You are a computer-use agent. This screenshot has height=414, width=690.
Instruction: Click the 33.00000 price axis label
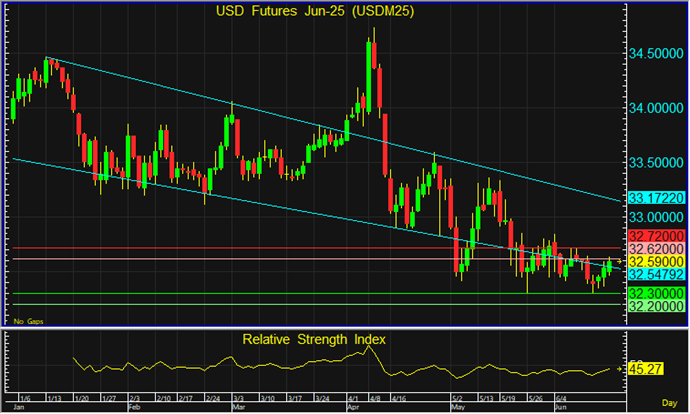point(656,217)
